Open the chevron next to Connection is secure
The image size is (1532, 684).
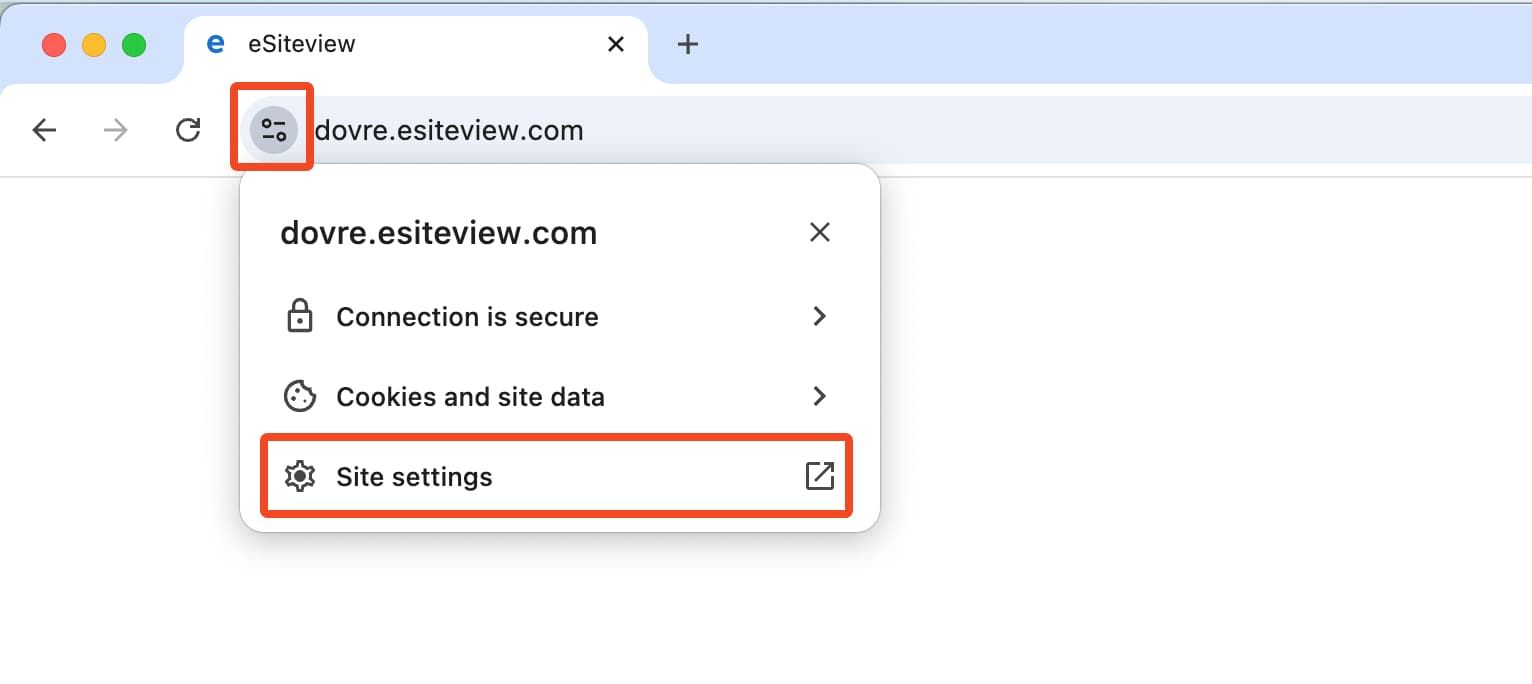tap(820, 316)
